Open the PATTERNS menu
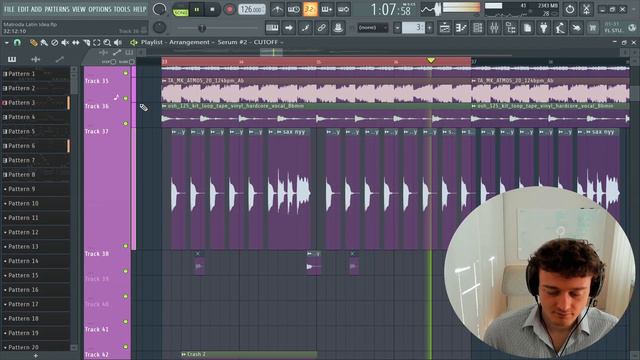The image size is (640, 360). pyautogui.click(x=57, y=9)
